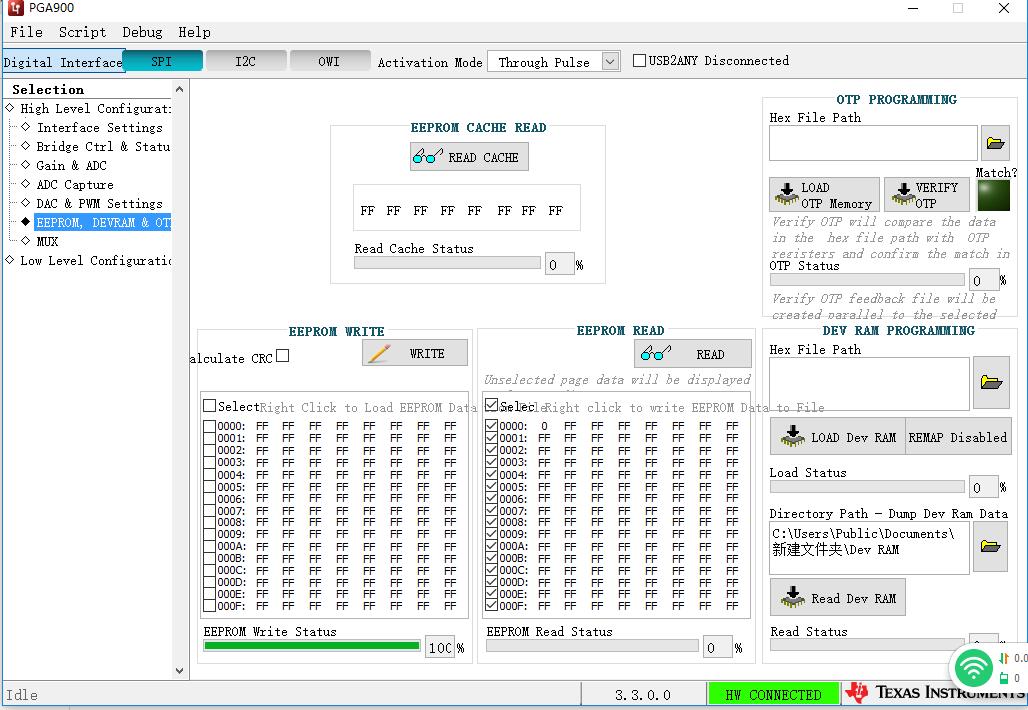
Task: Toggle Select all checkbox in EEPROM READ
Action: point(491,404)
